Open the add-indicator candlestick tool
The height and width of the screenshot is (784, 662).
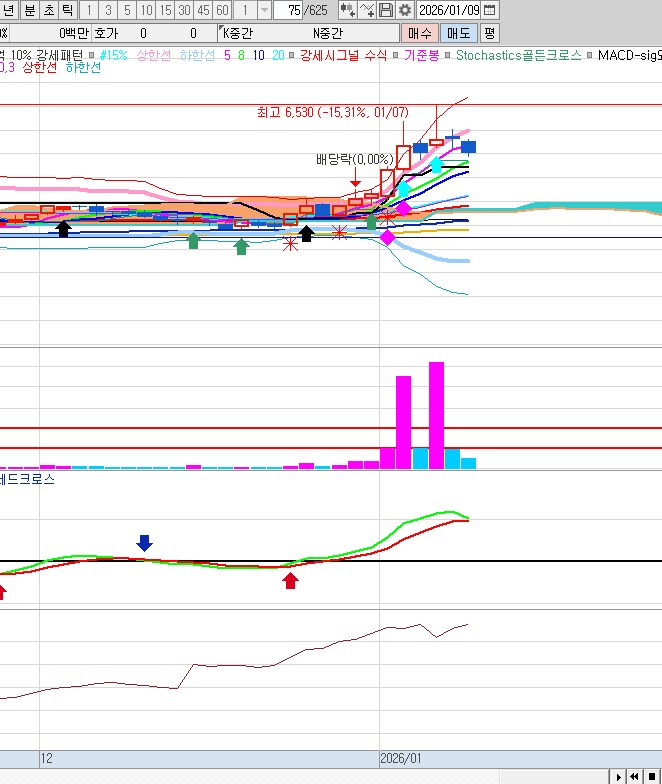347,10
